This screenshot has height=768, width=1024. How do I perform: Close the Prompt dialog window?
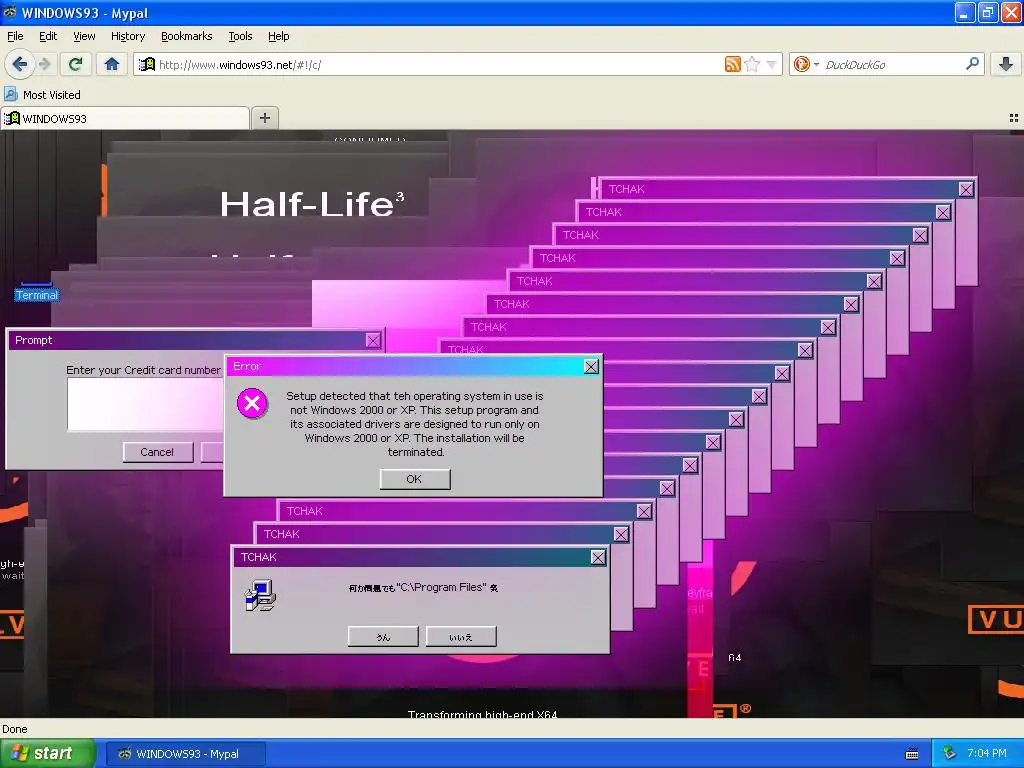click(373, 340)
